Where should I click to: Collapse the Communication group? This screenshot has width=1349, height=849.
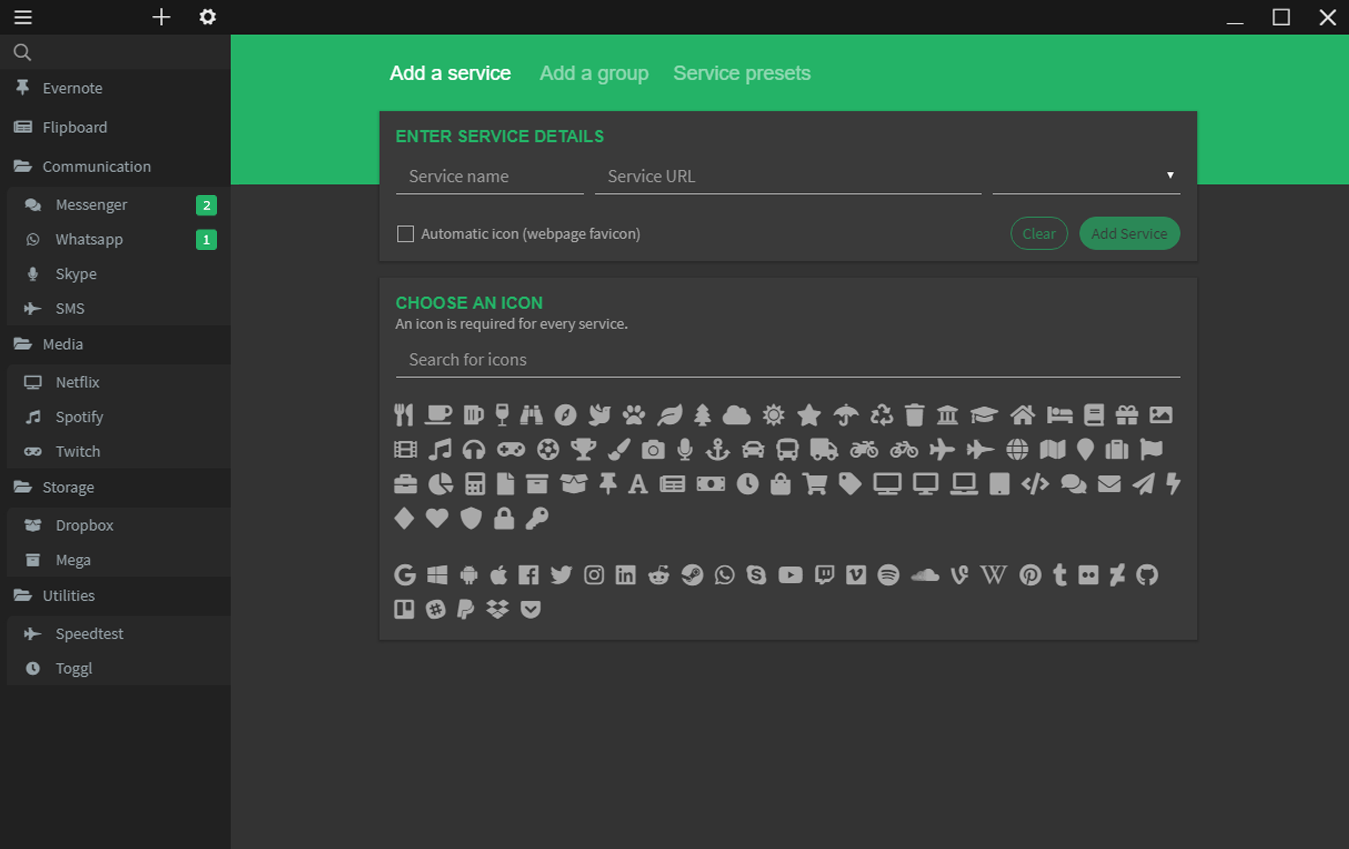(x=96, y=166)
